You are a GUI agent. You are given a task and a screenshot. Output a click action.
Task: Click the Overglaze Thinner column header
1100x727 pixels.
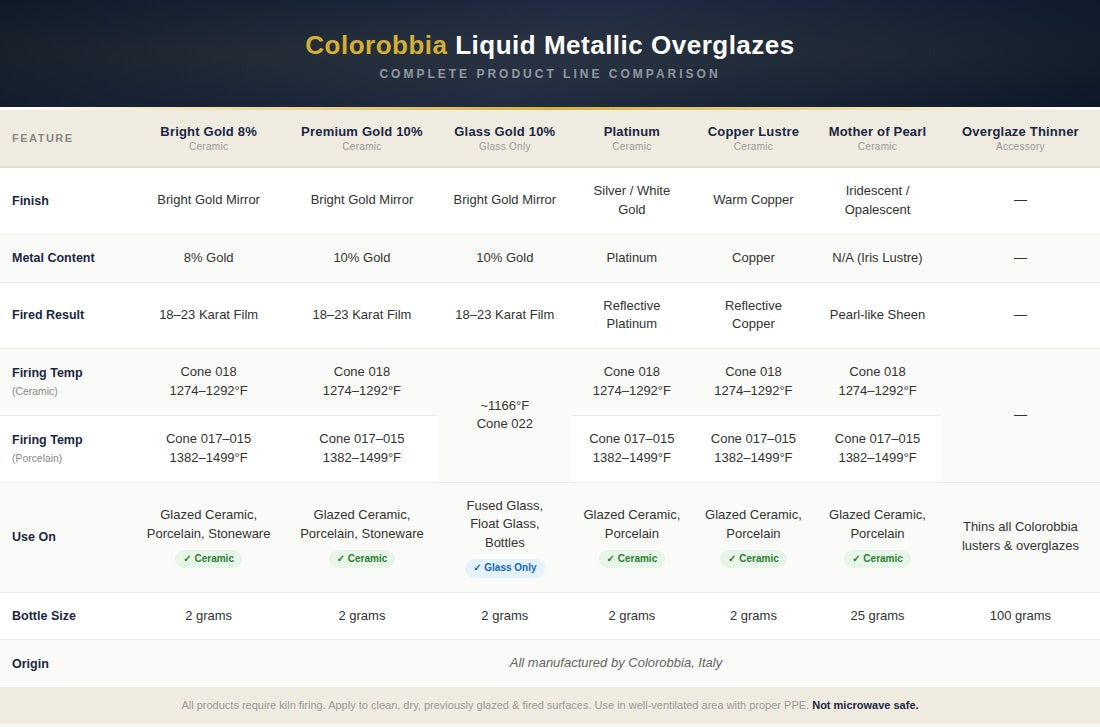(x=1020, y=138)
